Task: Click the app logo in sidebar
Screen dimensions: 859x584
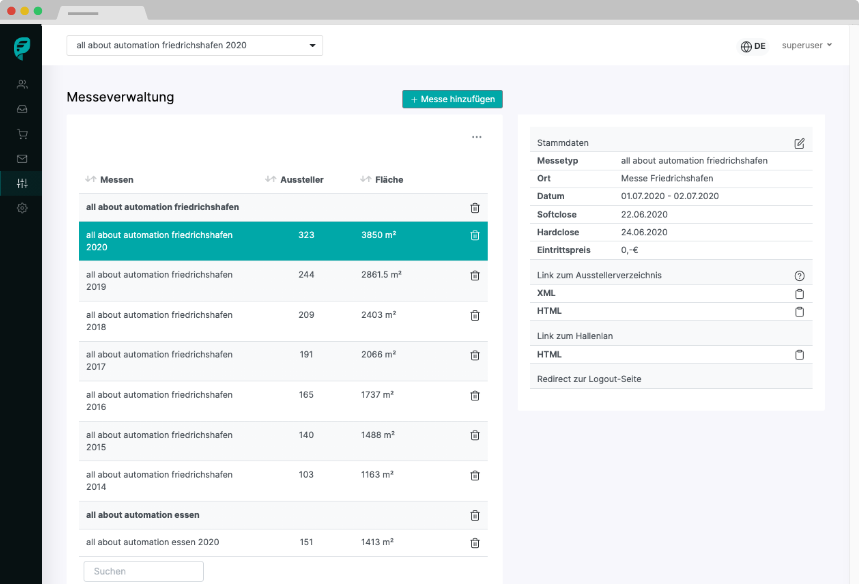Action: click(x=22, y=48)
